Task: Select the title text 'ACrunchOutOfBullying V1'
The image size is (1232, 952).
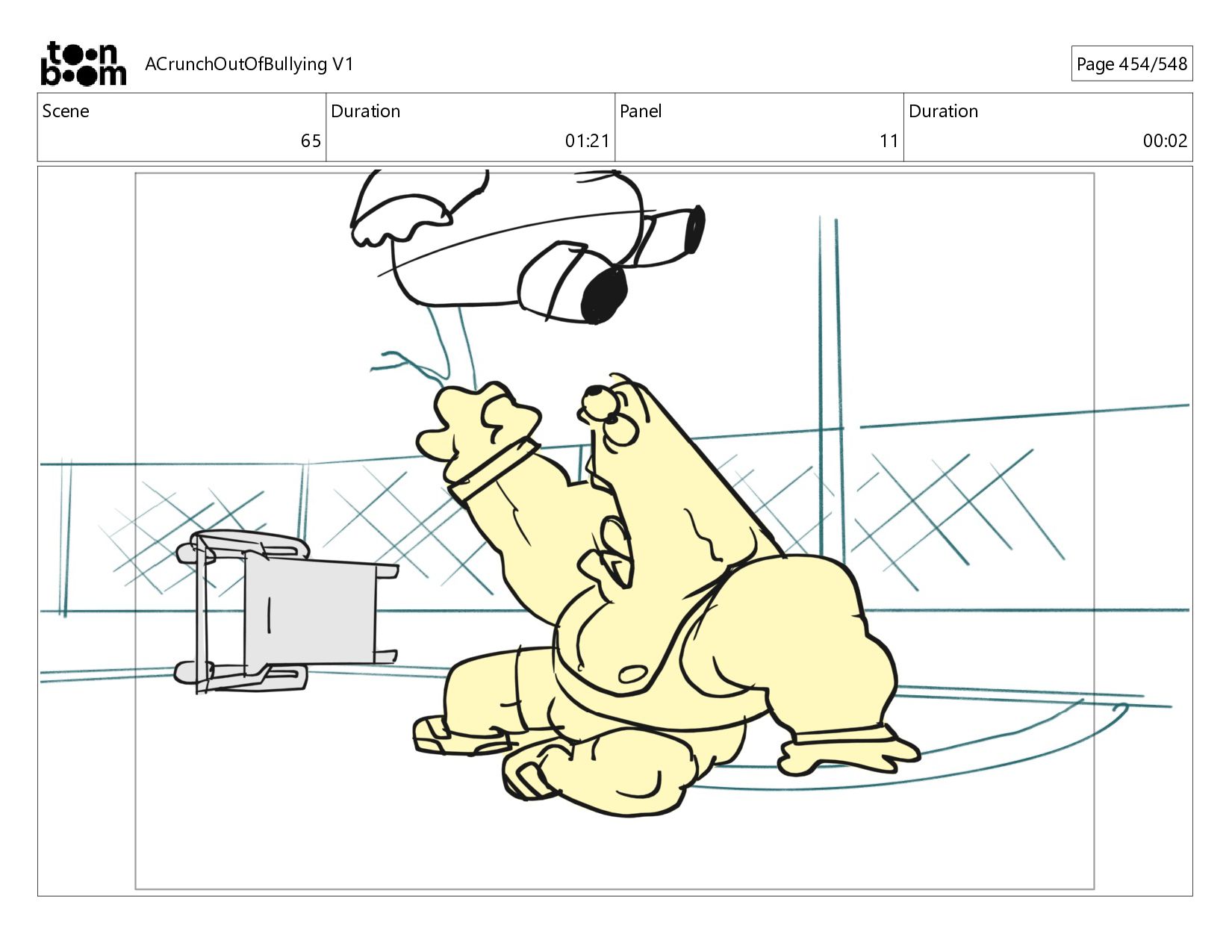Action: point(249,64)
